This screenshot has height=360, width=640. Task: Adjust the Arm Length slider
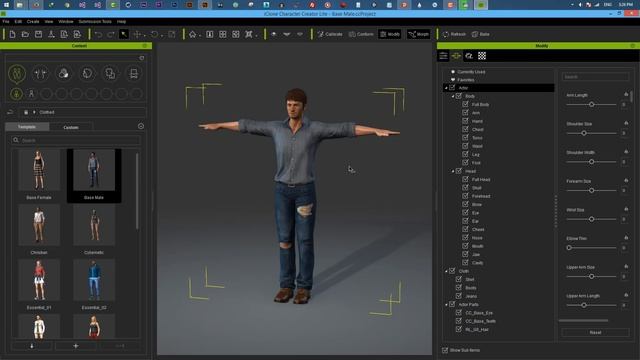click(591, 104)
